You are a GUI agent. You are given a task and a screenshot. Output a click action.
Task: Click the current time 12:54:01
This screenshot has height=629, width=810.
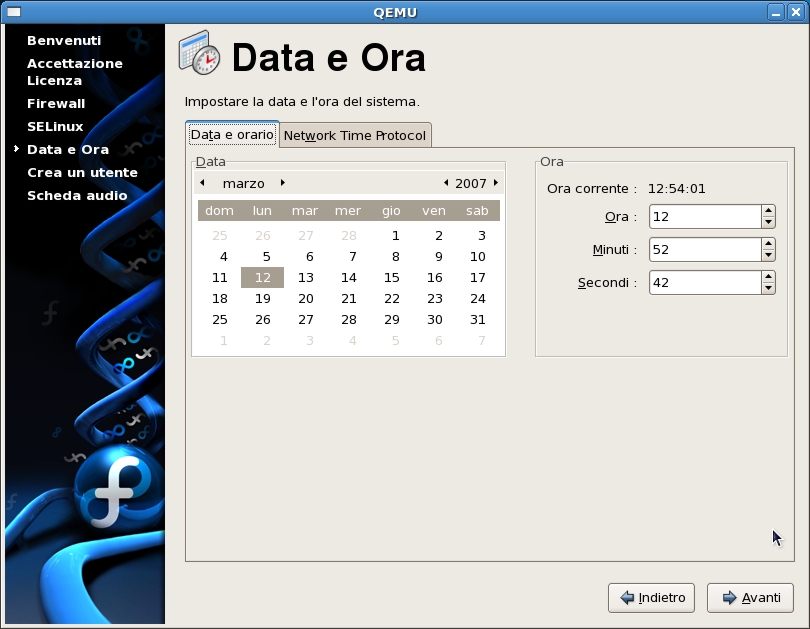coord(676,189)
